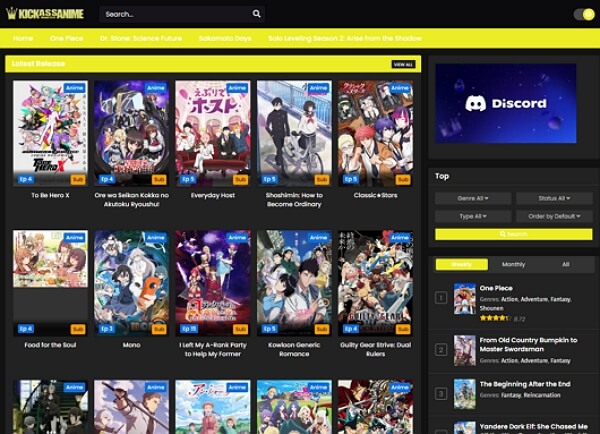This screenshot has height=434, width=600.
Task: Click the KickAssAnime crown logo
Action: [45, 14]
